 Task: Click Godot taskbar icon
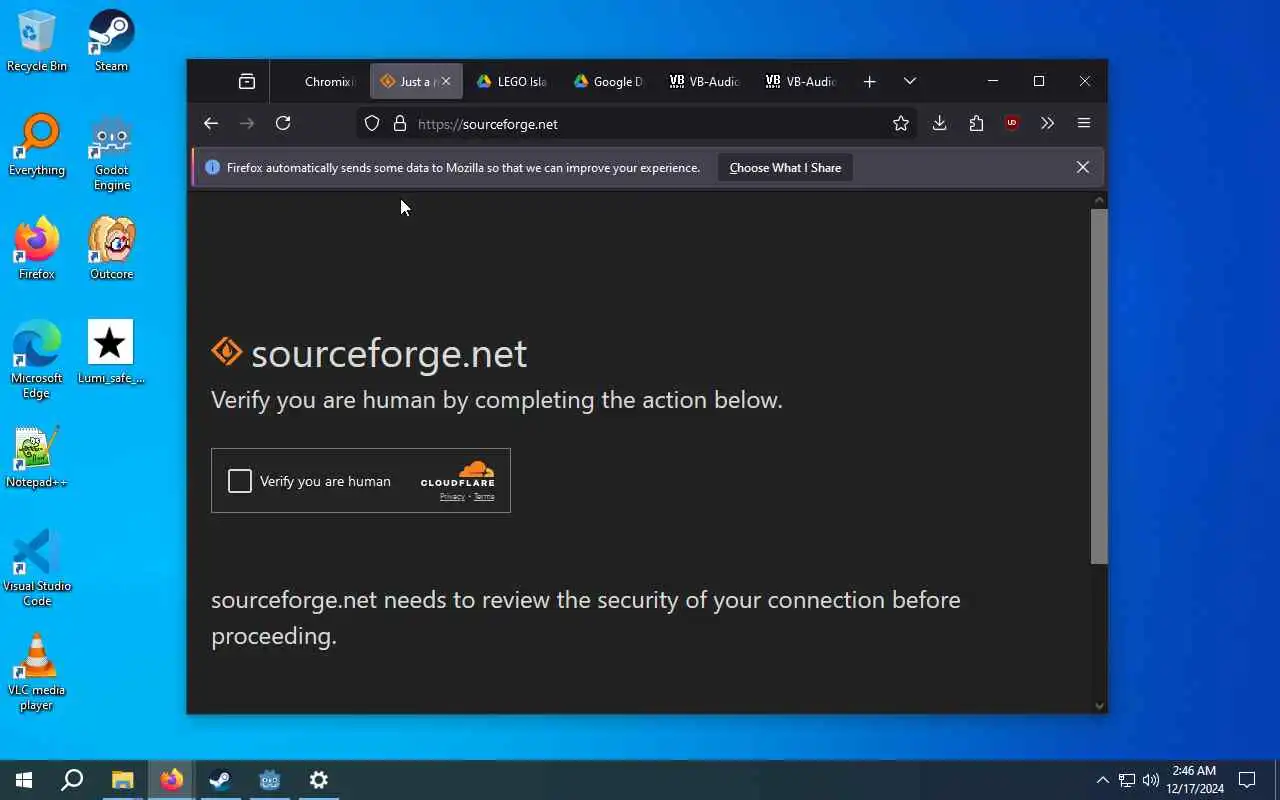(270, 780)
